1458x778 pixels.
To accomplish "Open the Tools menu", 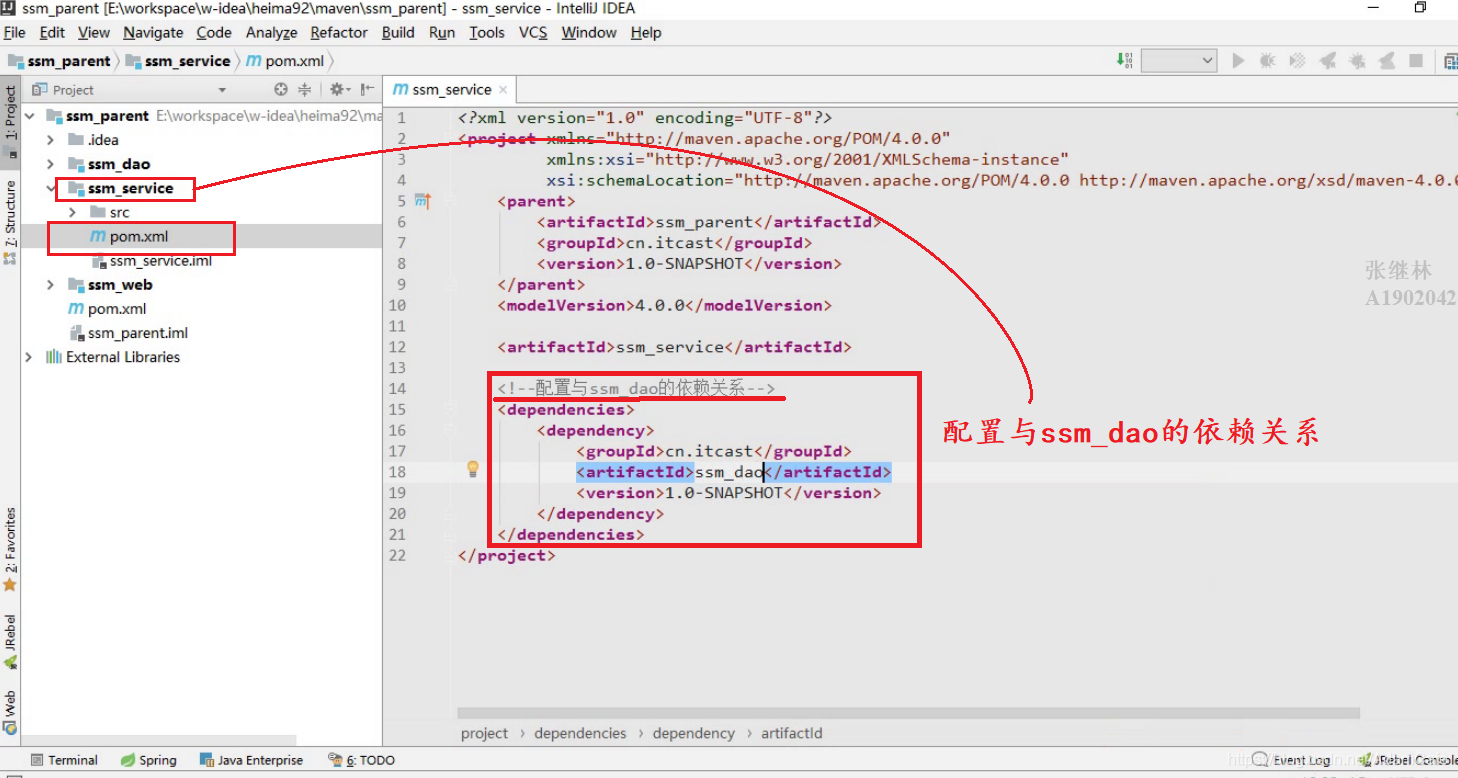I will click(x=487, y=32).
